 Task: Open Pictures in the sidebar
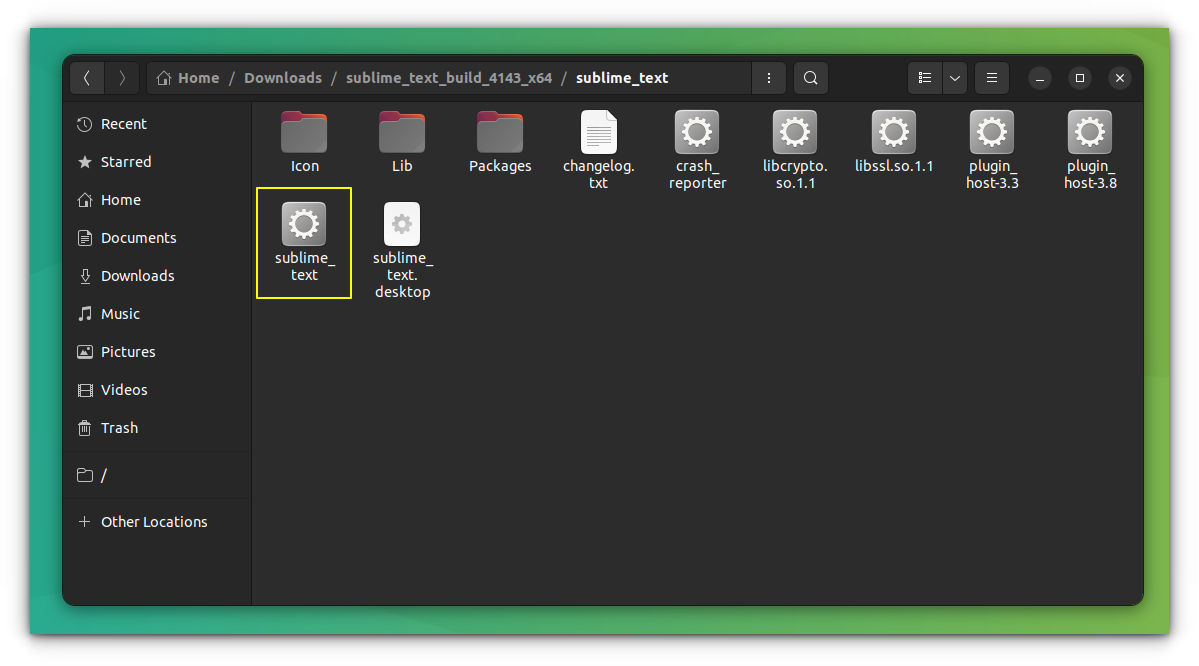pos(158,352)
